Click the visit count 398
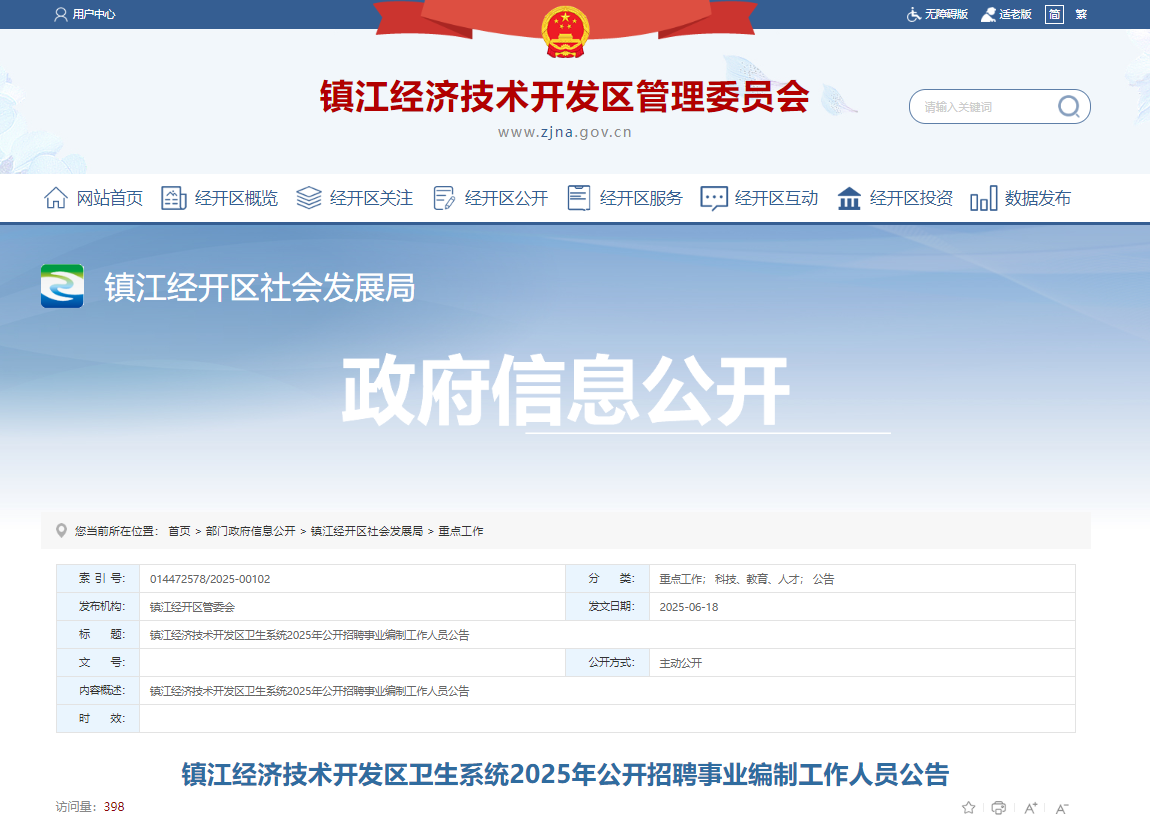This screenshot has width=1150, height=826. click(x=114, y=807)
